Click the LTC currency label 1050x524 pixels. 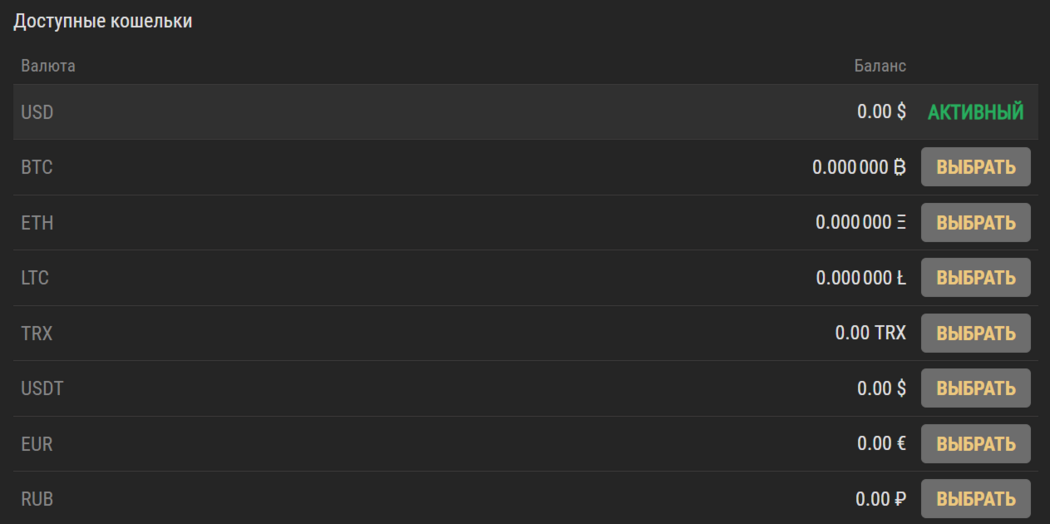pos(35,277)
